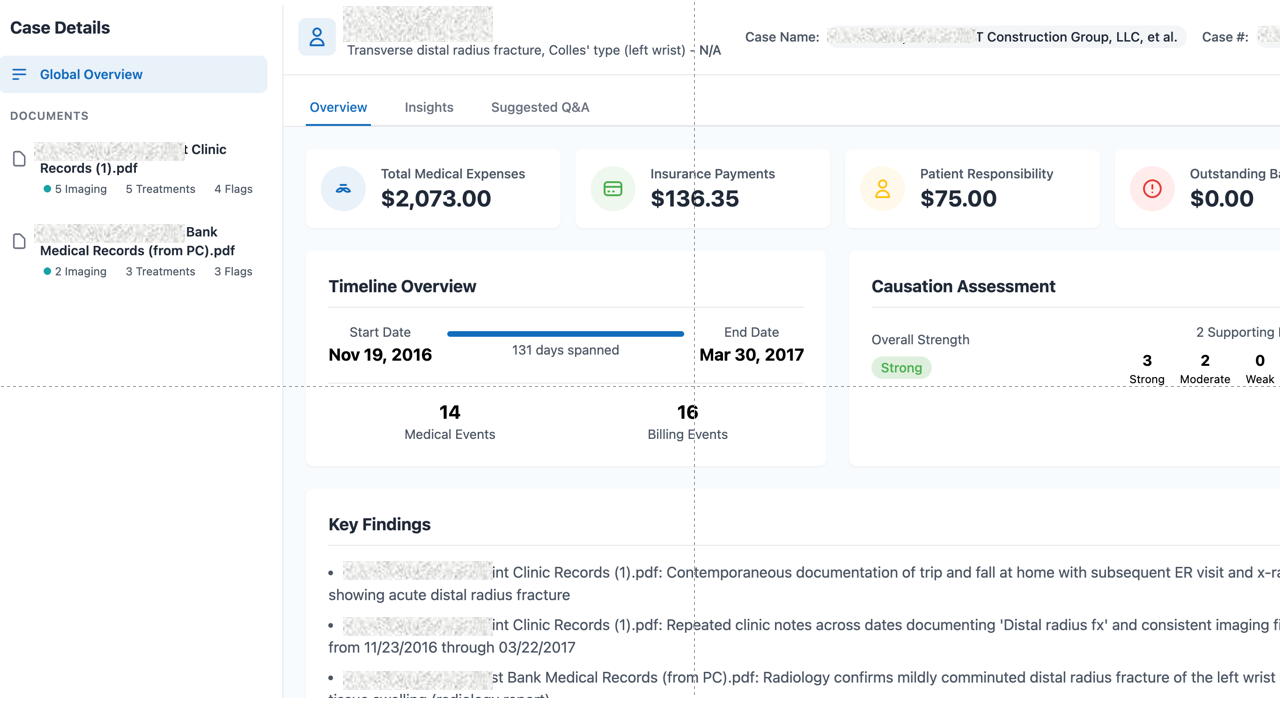Click the Colles' type fracture diagnosis text

pyautogui.click(x=534, y=50)
